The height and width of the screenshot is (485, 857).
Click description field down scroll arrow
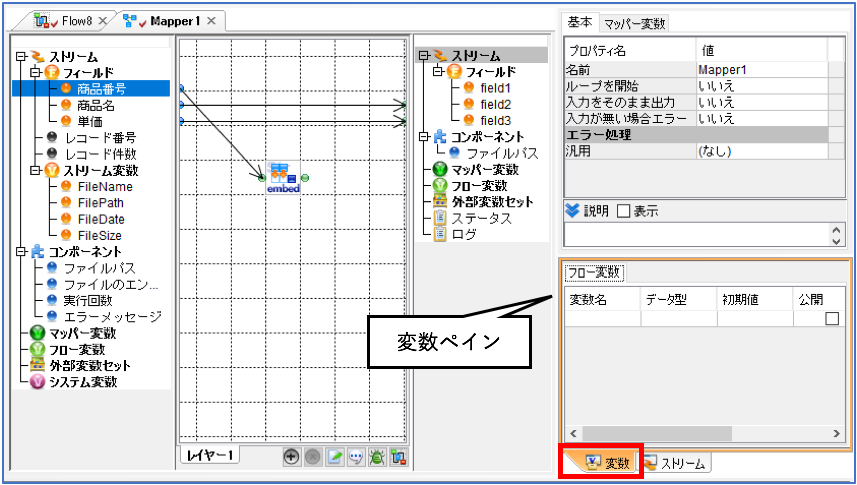click(x=836, y=241)
